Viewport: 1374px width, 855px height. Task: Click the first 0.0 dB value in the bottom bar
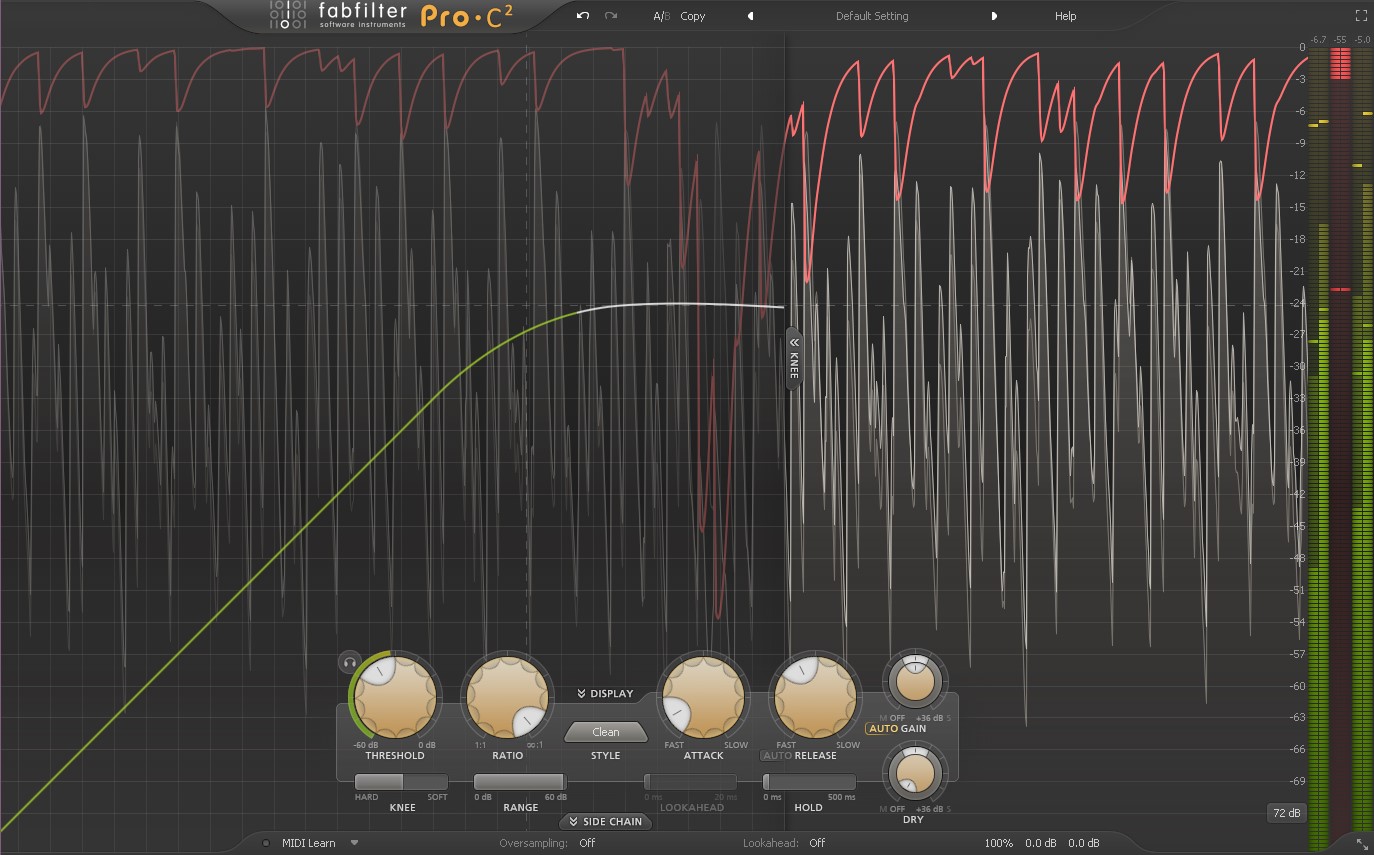point(1041,843)
